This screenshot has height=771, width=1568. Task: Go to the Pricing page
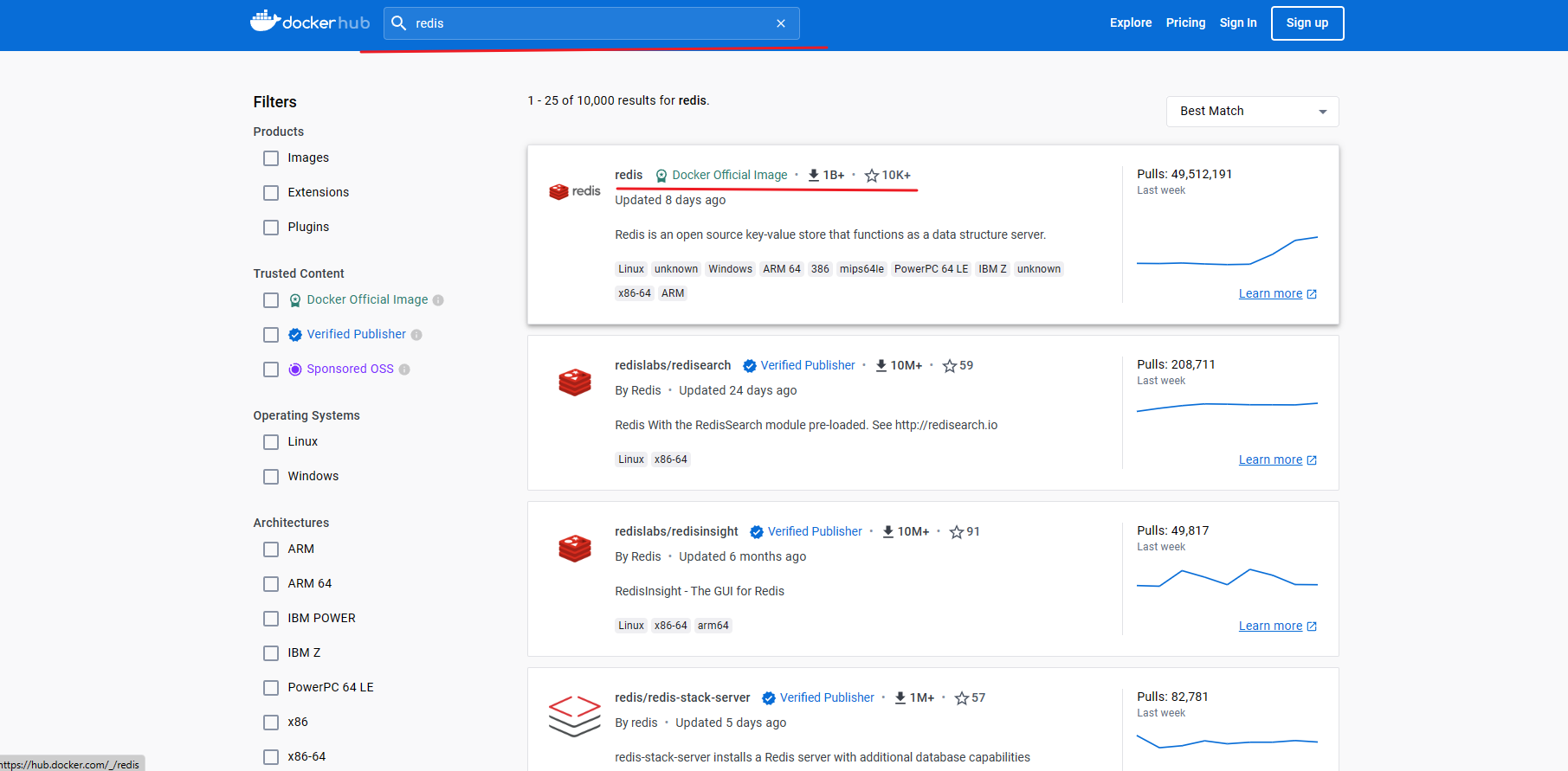tap(1185, 23)
